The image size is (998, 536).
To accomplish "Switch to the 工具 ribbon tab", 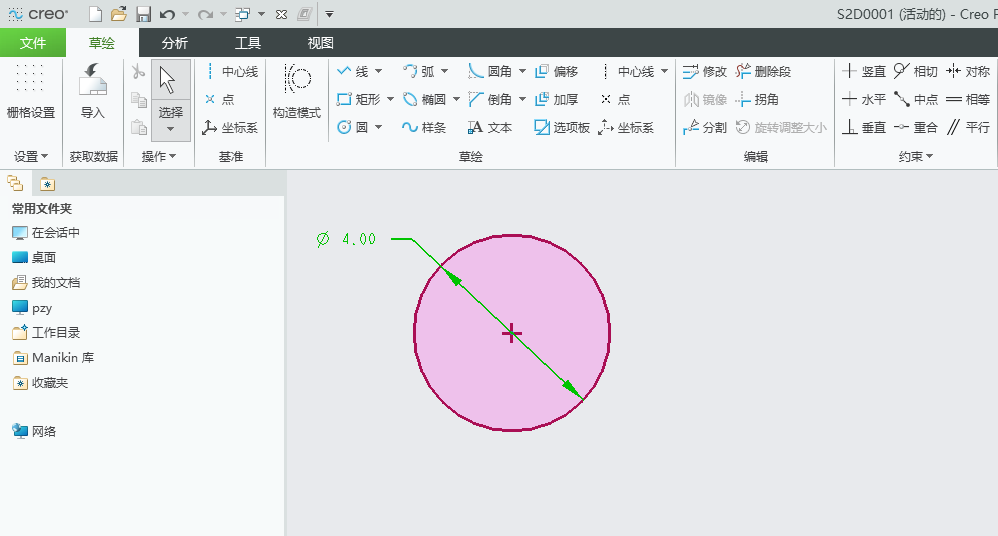I will 248,43.
